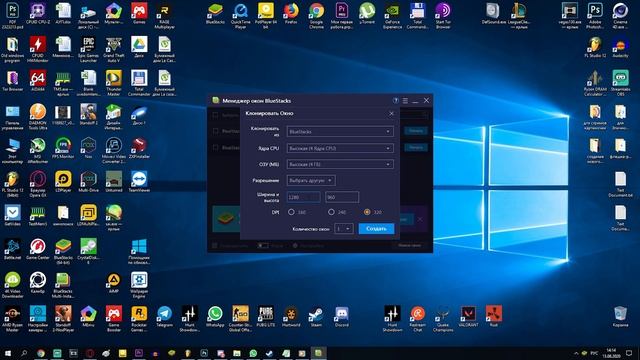Open hamburger menu in BlueStacks manager title bar
The width and height of the screenshot is (640, 360).
pyautogui.click(x=405, y=100)
